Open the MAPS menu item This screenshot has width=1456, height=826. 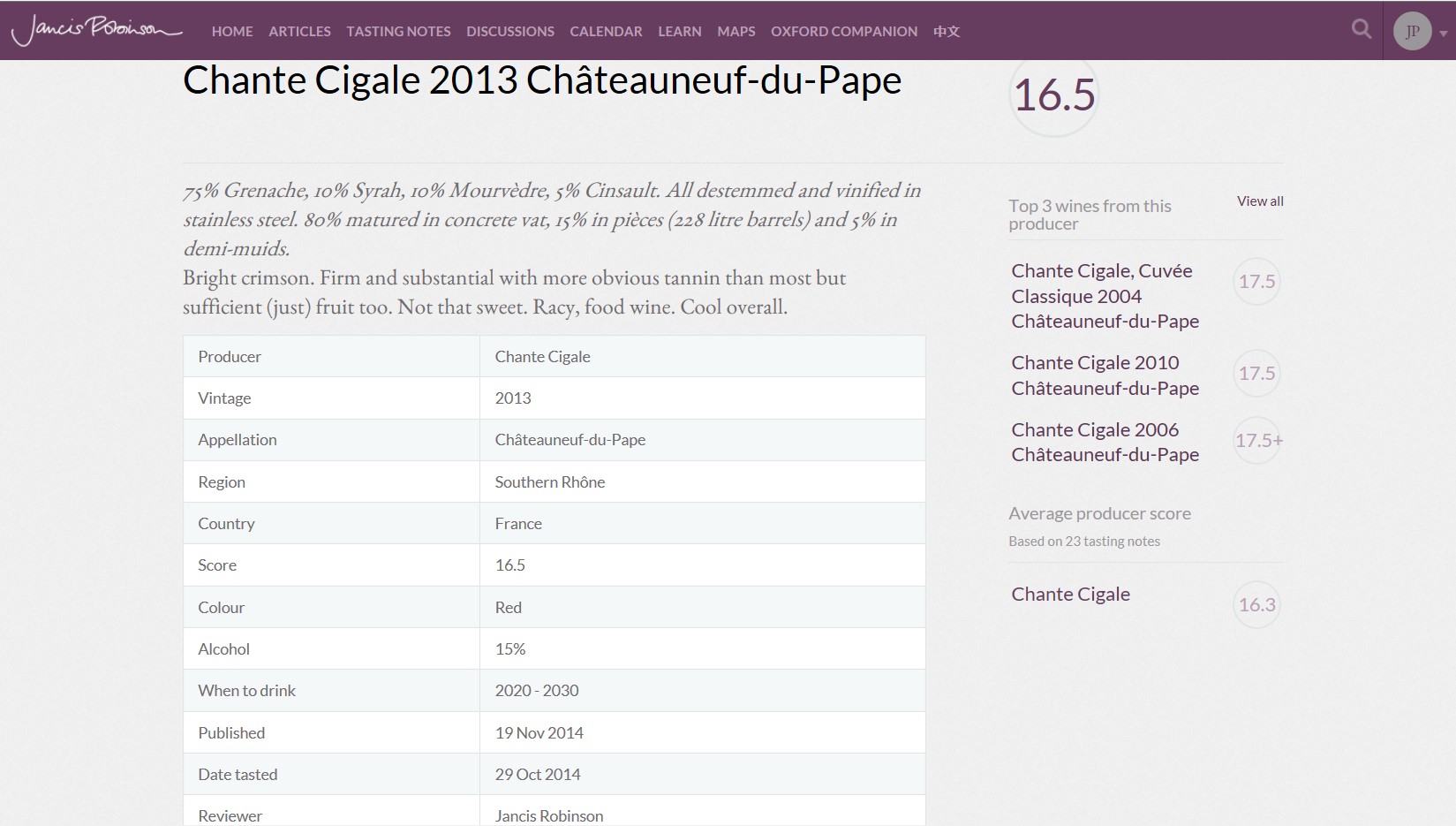click(x=736, y=31)
